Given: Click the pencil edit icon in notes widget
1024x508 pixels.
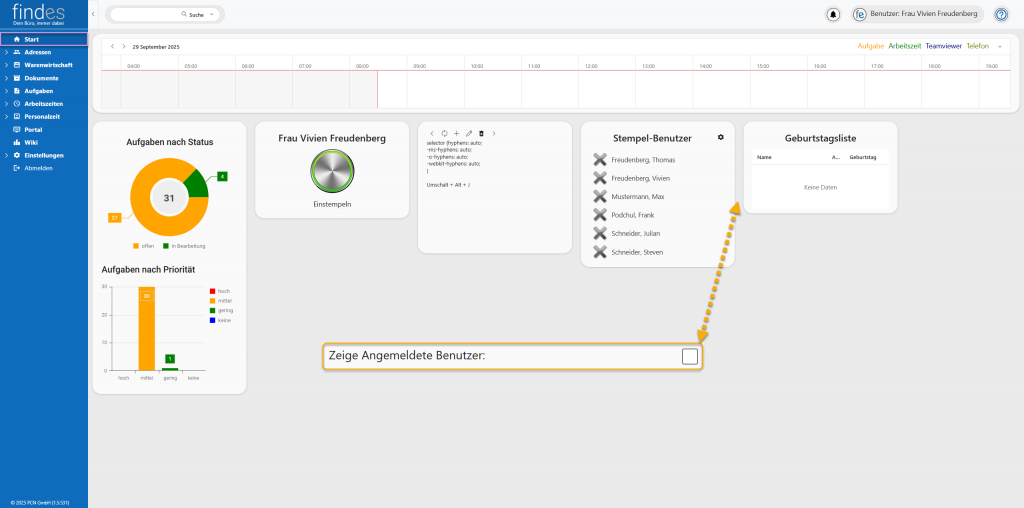Looking at the screenshot, I should tap(469, 133).
